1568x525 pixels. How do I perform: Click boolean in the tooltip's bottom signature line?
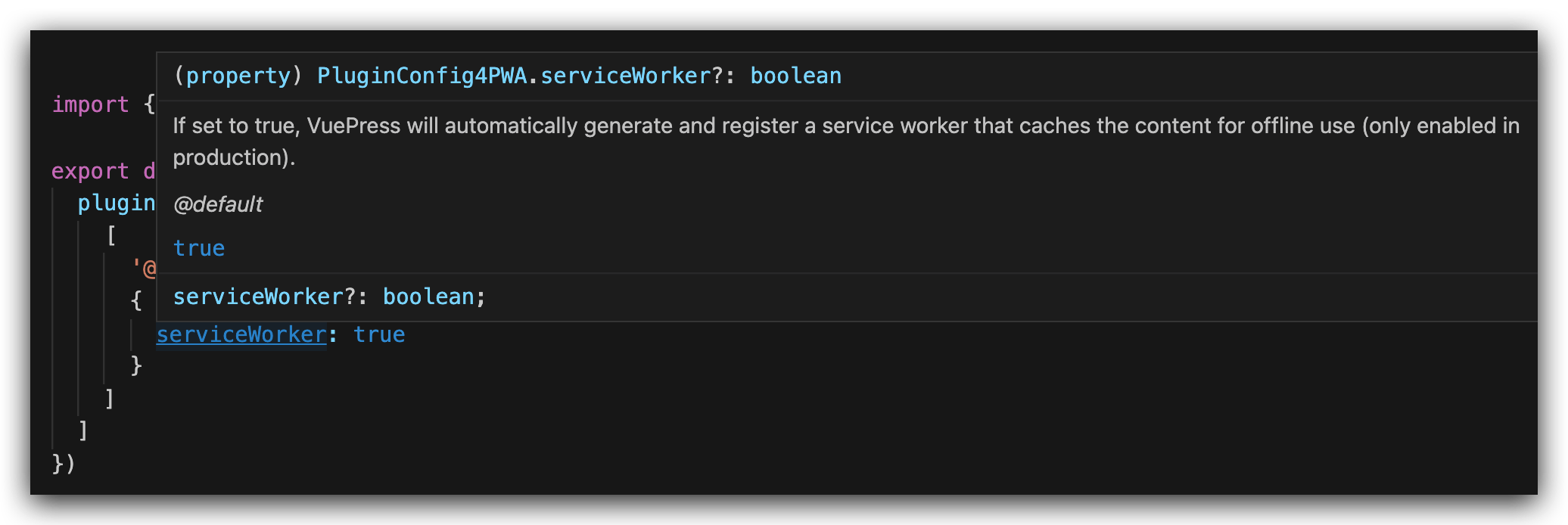(428, 297)
